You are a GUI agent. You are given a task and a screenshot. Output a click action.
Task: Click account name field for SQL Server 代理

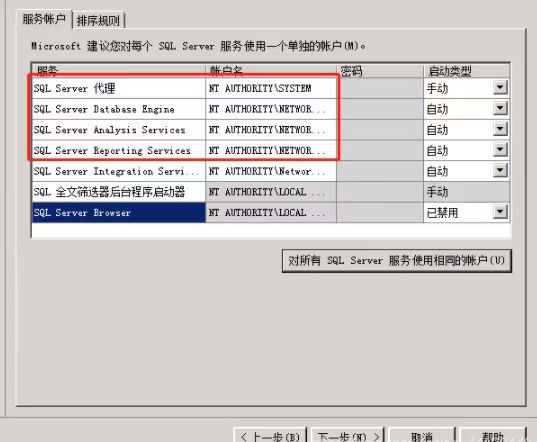coord(271,88)
